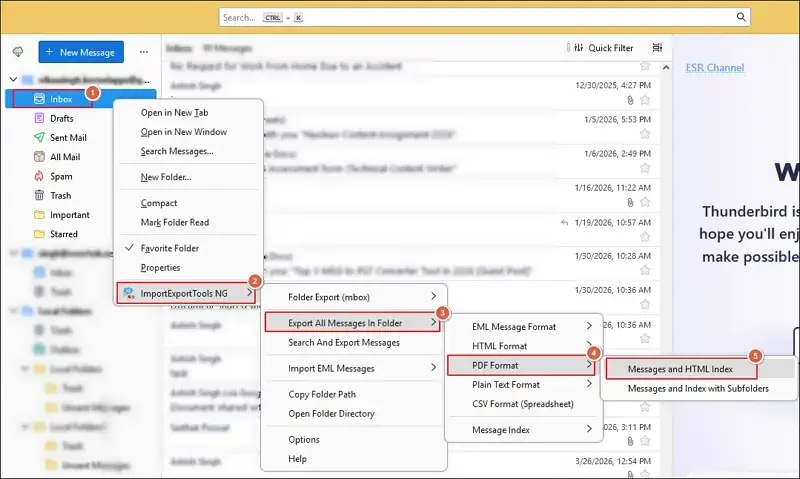Star the 1/16/2026, 11:22 AM message
The width and height of the screenshot is (800, 479).
coord(645,203)
